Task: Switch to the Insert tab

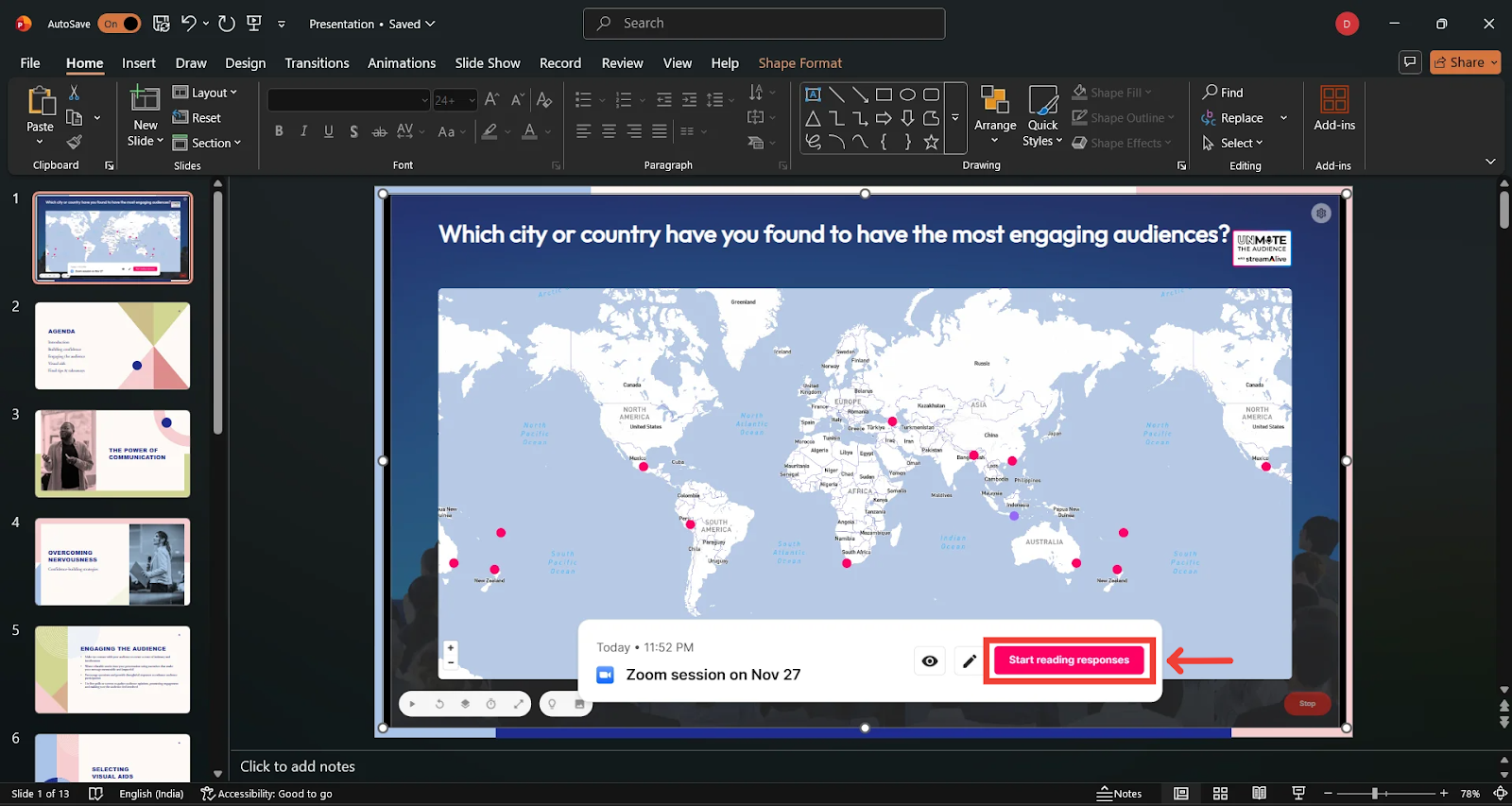Action: click(139, 63)
